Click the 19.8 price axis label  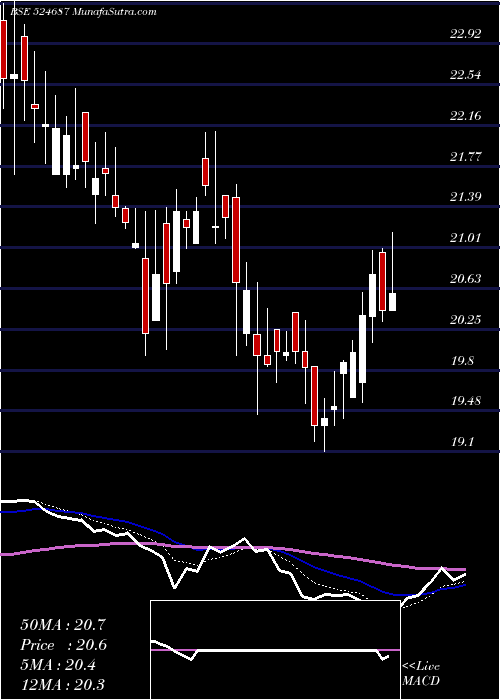pos(462,361)
